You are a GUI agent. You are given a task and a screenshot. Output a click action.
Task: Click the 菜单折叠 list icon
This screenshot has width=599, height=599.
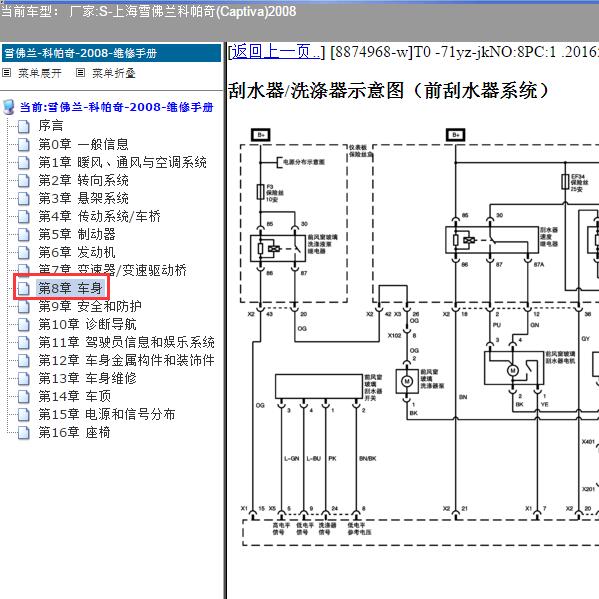[x=80, y=73]
